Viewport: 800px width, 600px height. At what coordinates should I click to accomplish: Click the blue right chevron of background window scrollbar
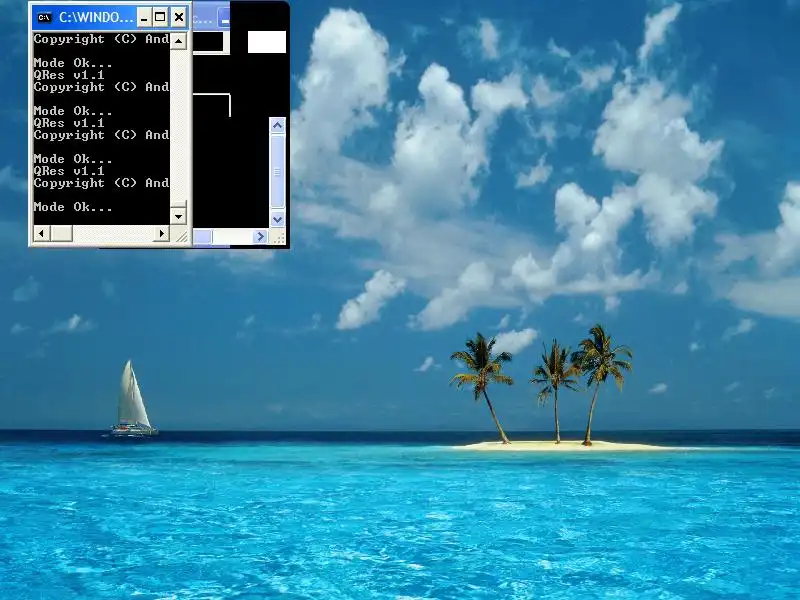(x=260, y=237)
